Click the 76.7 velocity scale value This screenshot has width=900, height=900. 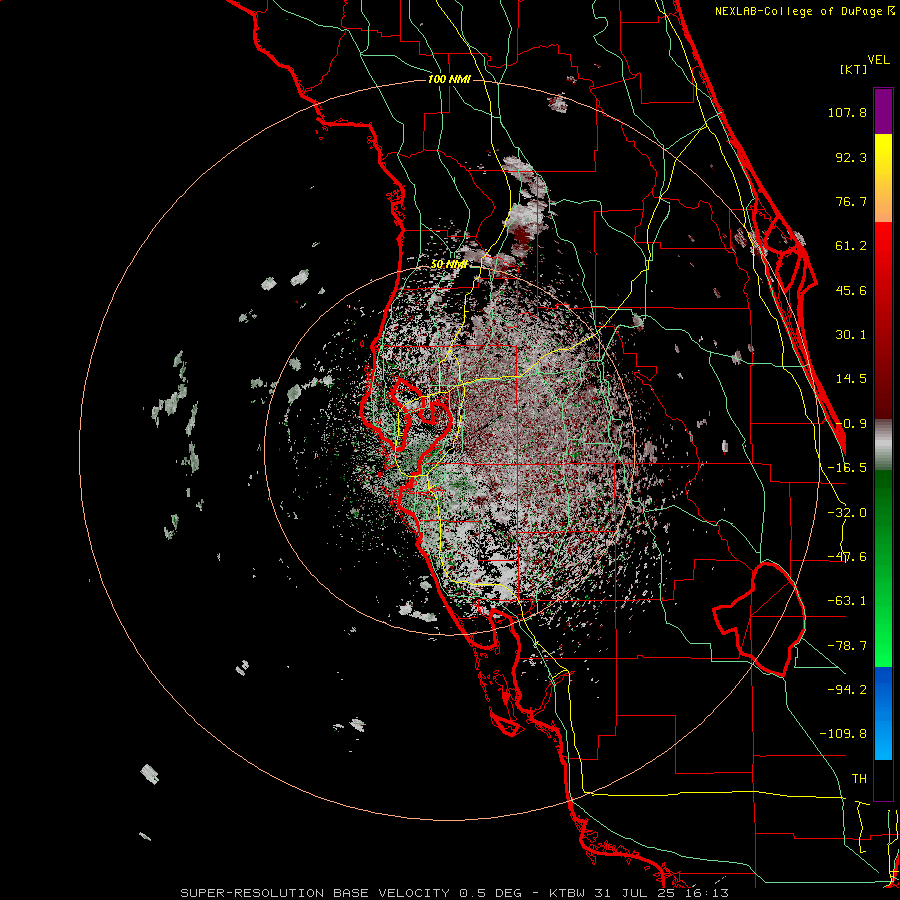click(x=851, y=201)
